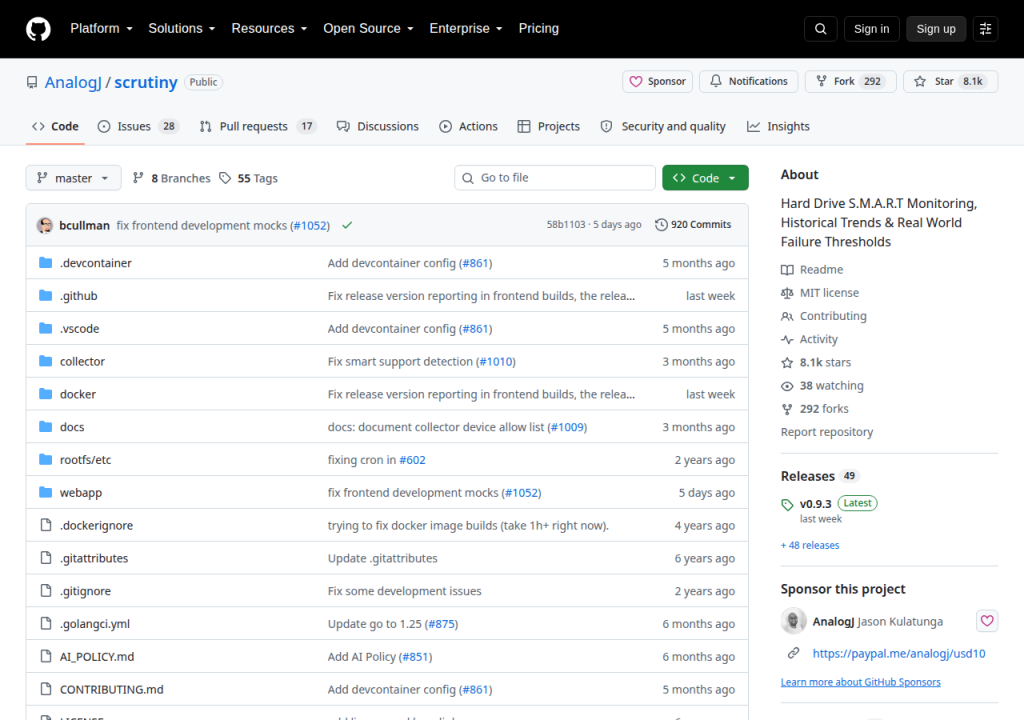
Task: Open the GitHub logo home link
Action: tap(38, 29)
